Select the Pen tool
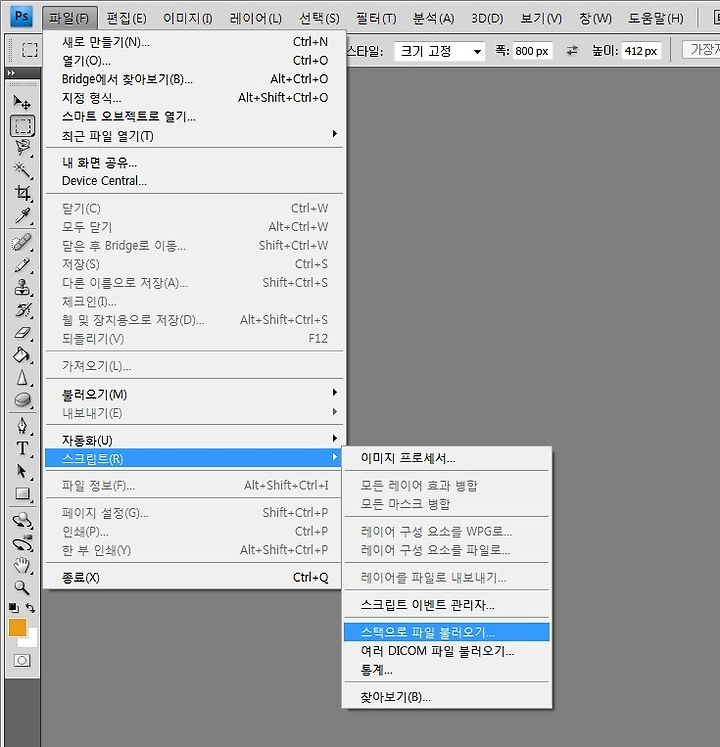720x747 pixels. tap(22, 425)
